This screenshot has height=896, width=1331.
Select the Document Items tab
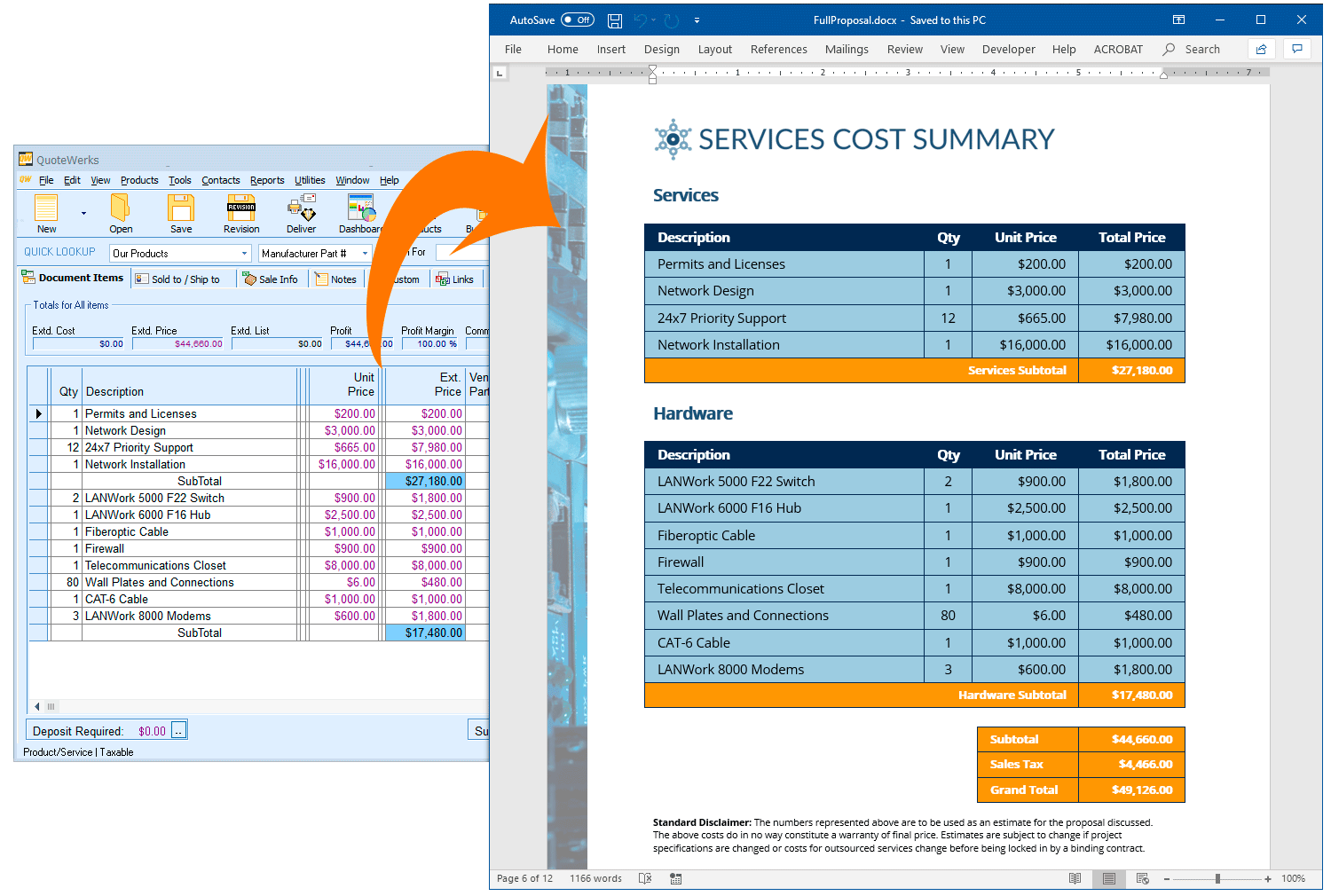pyautogui.click(x=73, y=278)
